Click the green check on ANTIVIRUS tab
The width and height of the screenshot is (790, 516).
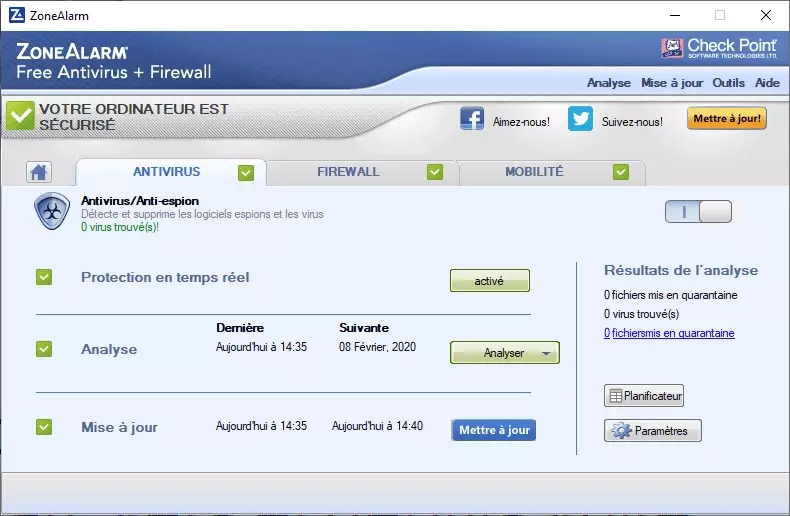click(246, 173)
